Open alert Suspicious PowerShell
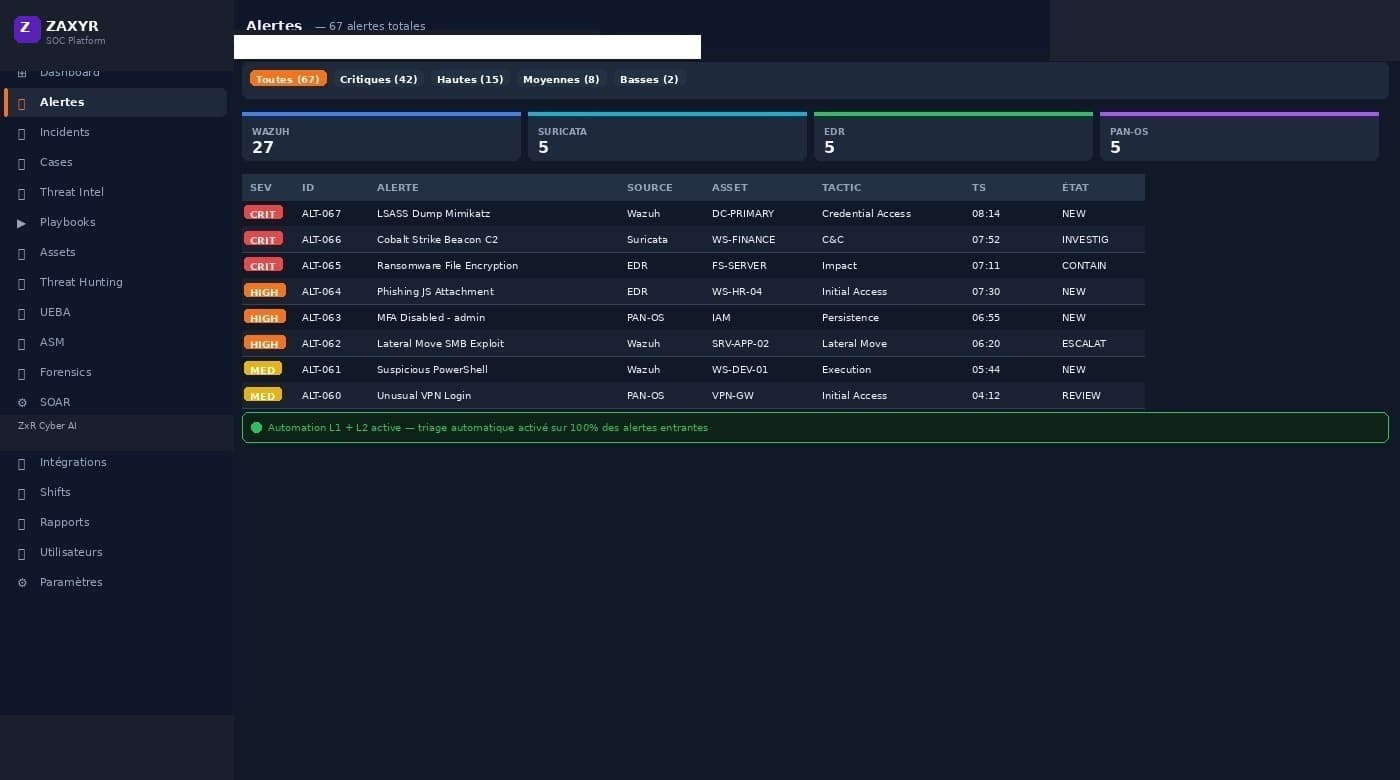Image resolution: width=1400 pixels, height=780 pixels. [432, 370]
